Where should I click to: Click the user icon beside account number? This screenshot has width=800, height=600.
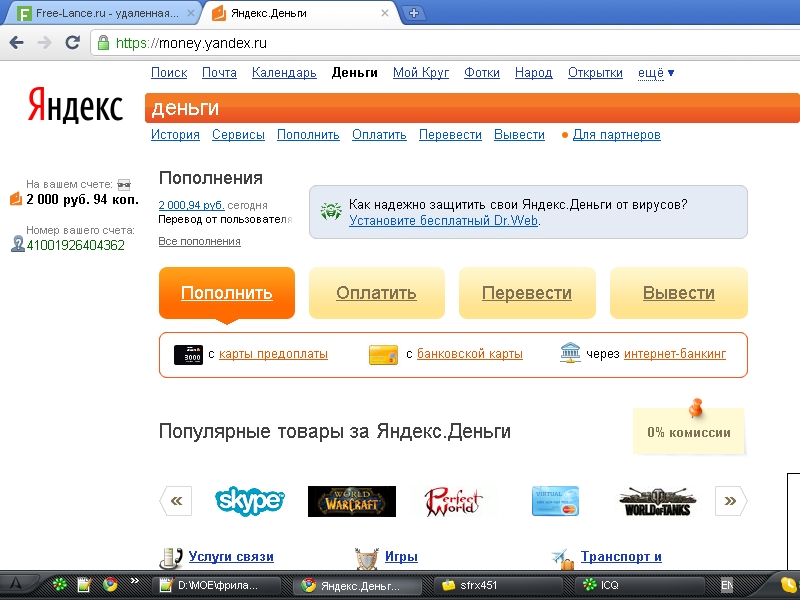(x=18, y=244)
